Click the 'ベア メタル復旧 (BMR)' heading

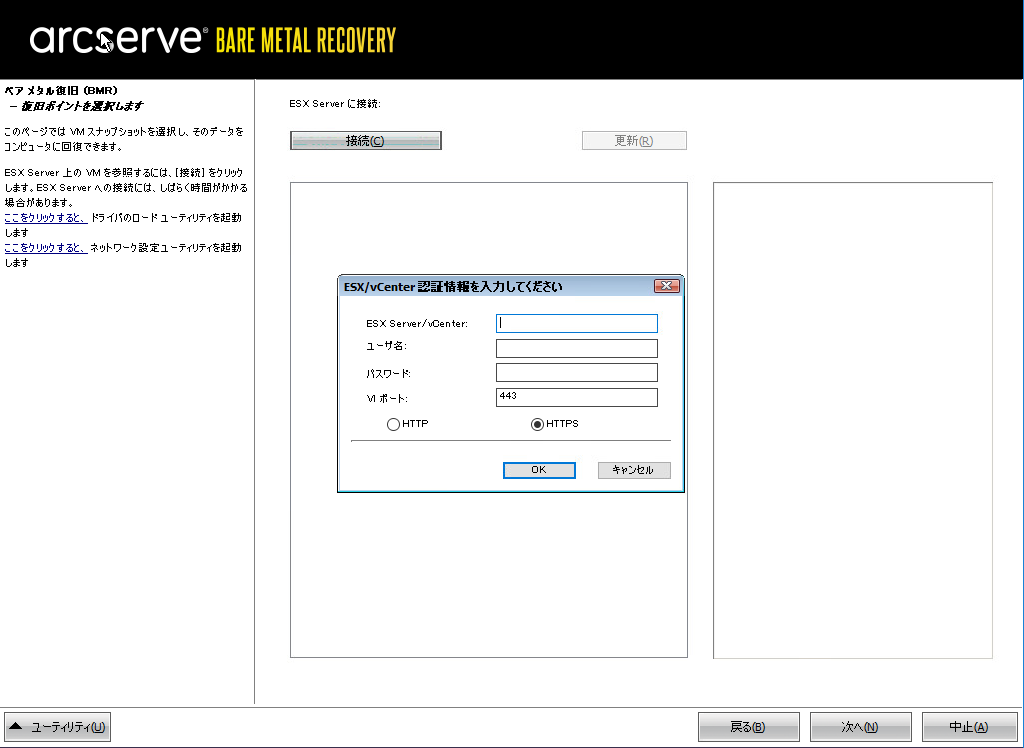point(61,90)
